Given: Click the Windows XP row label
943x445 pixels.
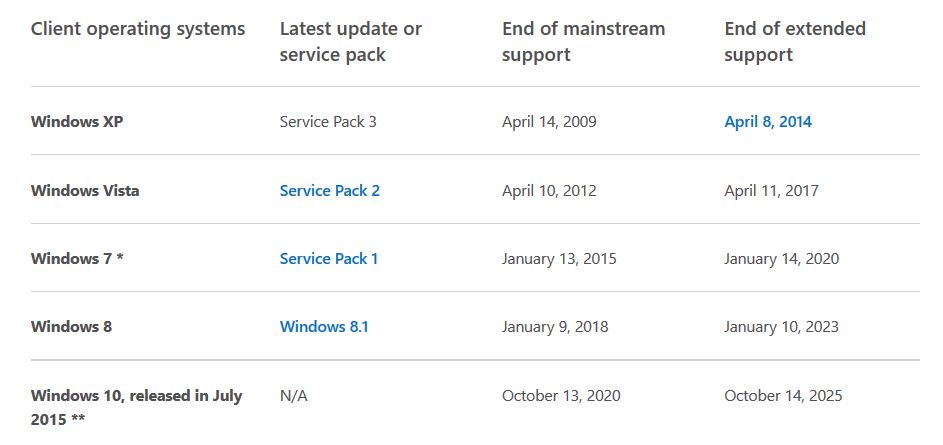Looking at the screenshot, I should tap(77, 122).
